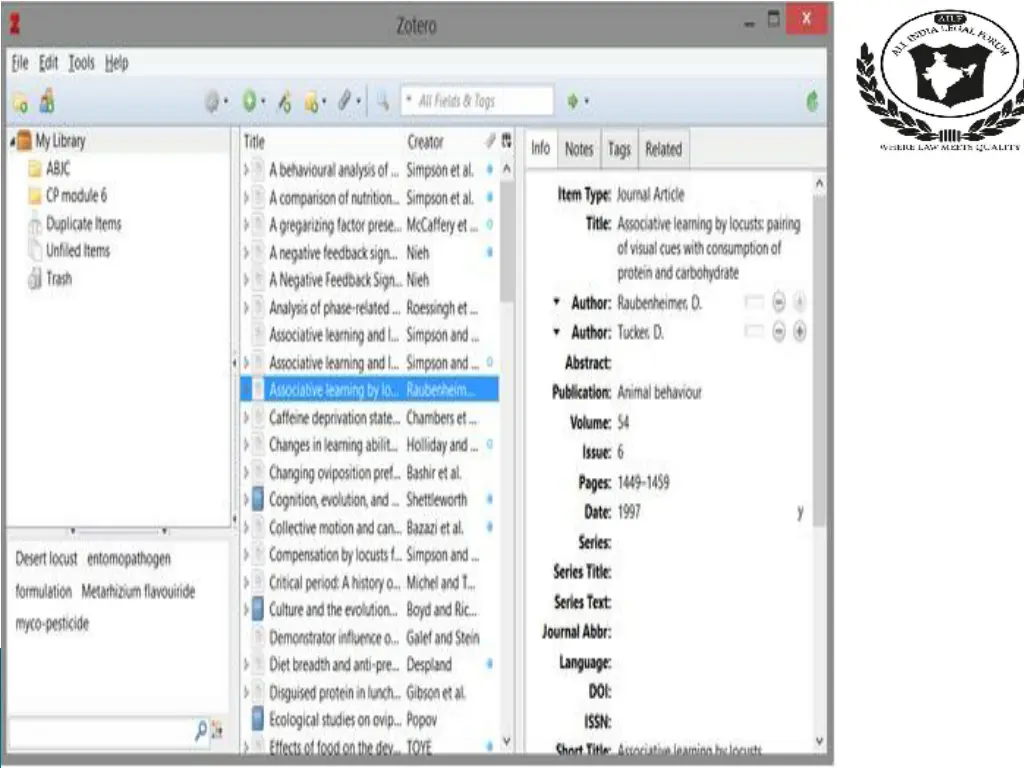Open Unfiled Items in the library
Image resolution: width=1024 pixels, height=768 pixels.
coord(78,250)
